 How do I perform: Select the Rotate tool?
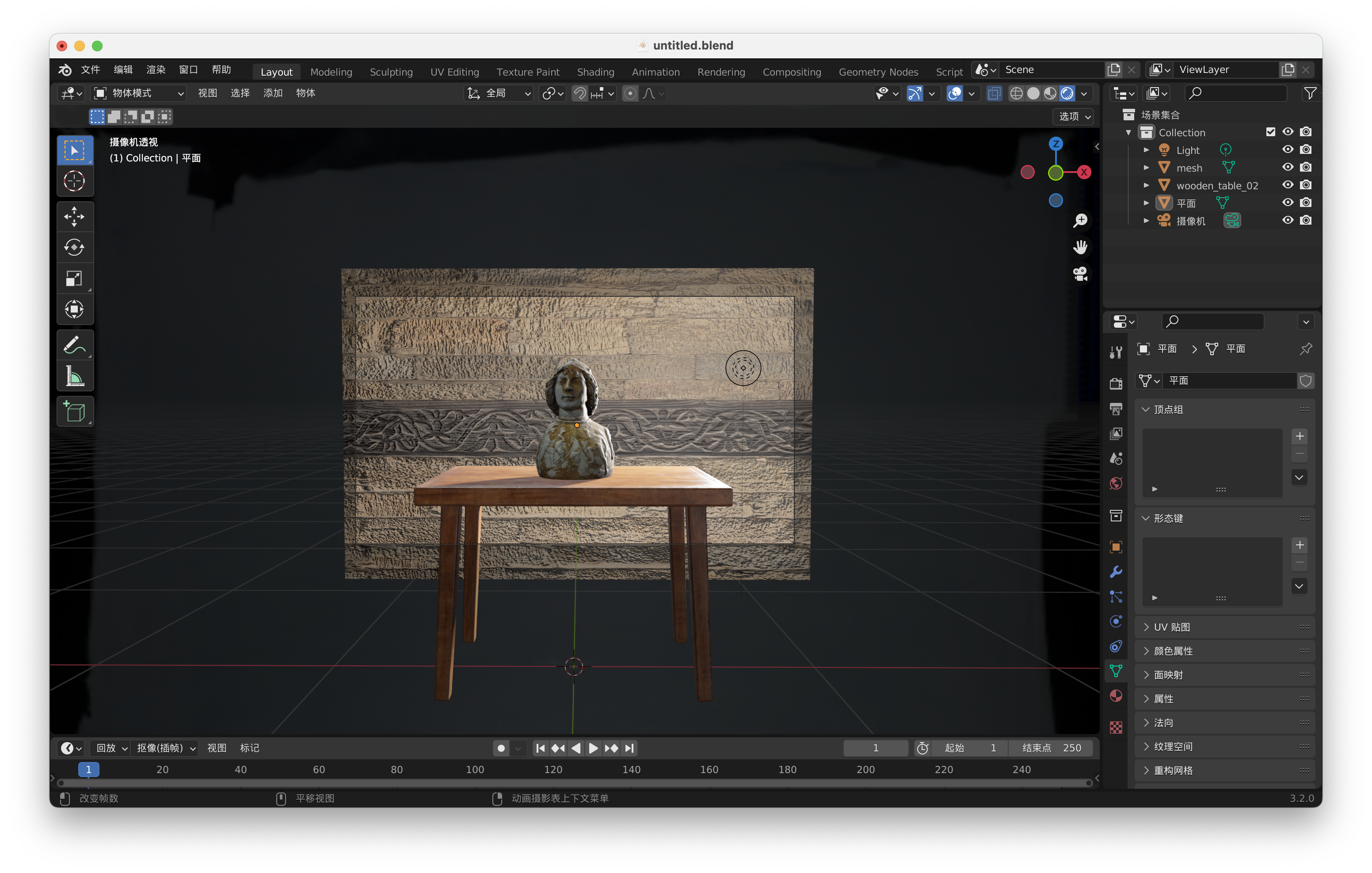[75, 248]
